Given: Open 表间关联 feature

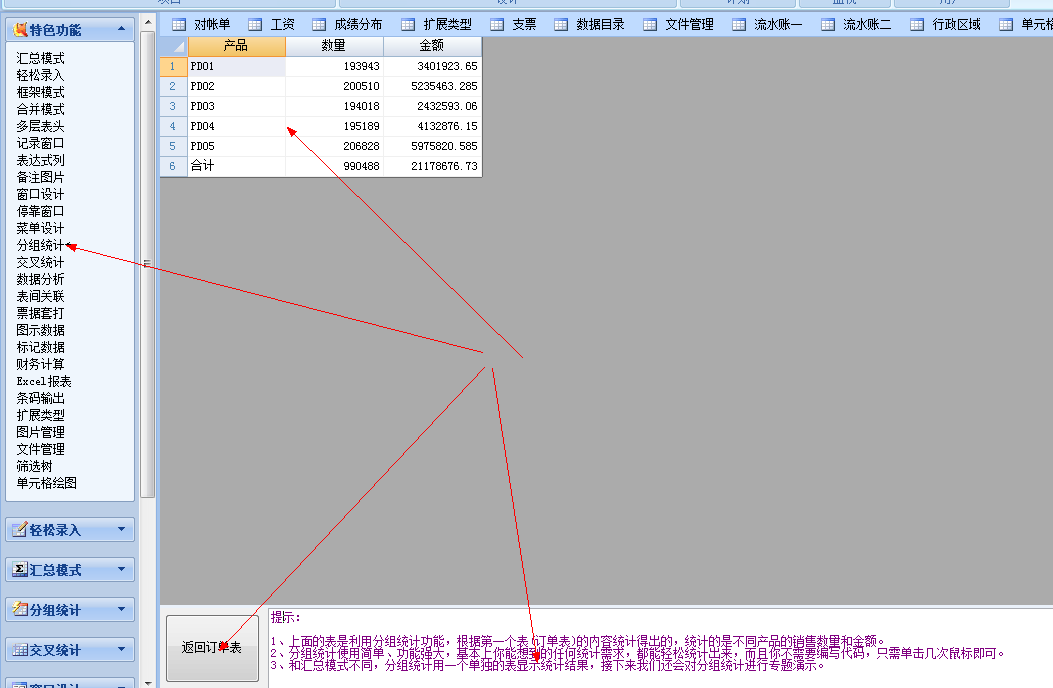Looking at the screenshot, I should coord(41,296).
